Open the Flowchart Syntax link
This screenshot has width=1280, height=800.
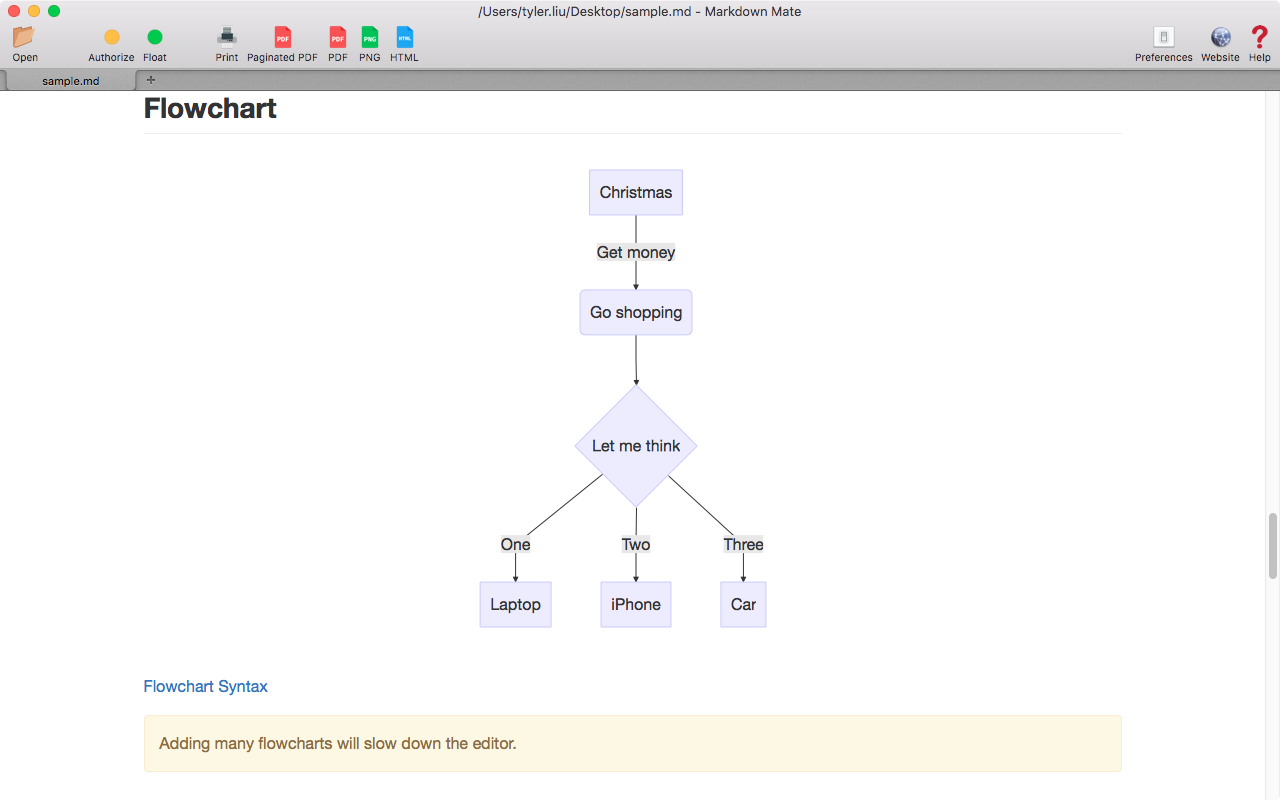pyautogui.click(x=205, y=686)
